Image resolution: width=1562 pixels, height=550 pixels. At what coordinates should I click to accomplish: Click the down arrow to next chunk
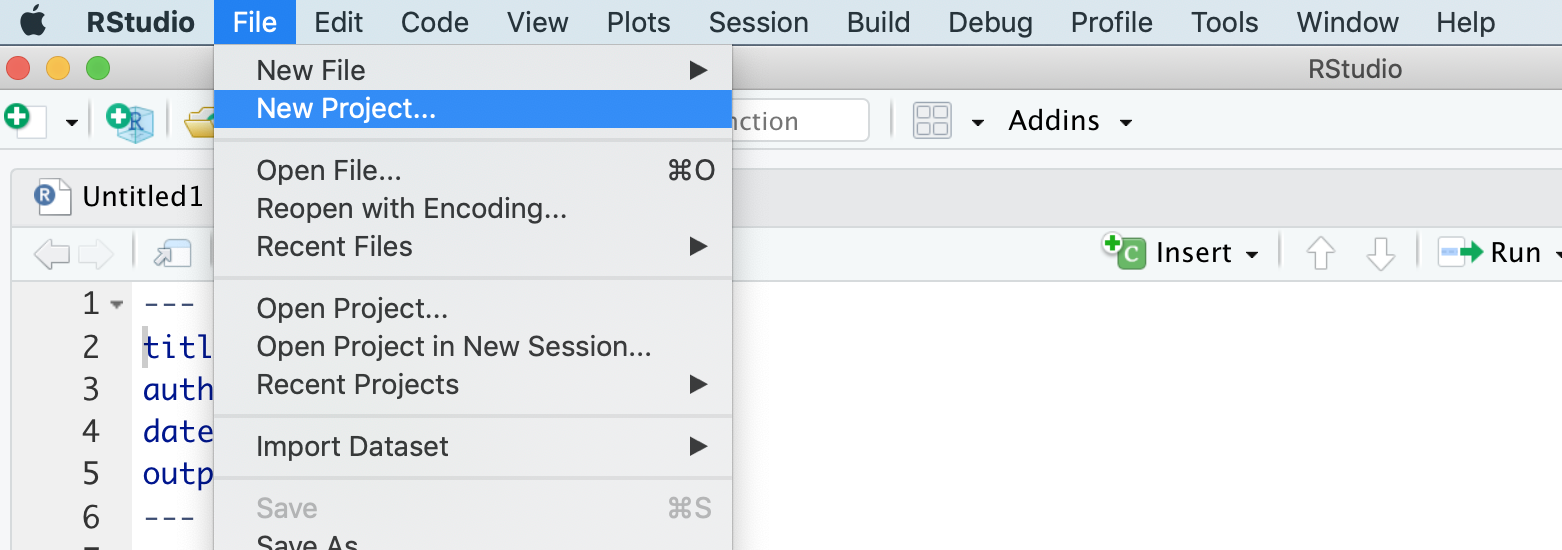1381,253
